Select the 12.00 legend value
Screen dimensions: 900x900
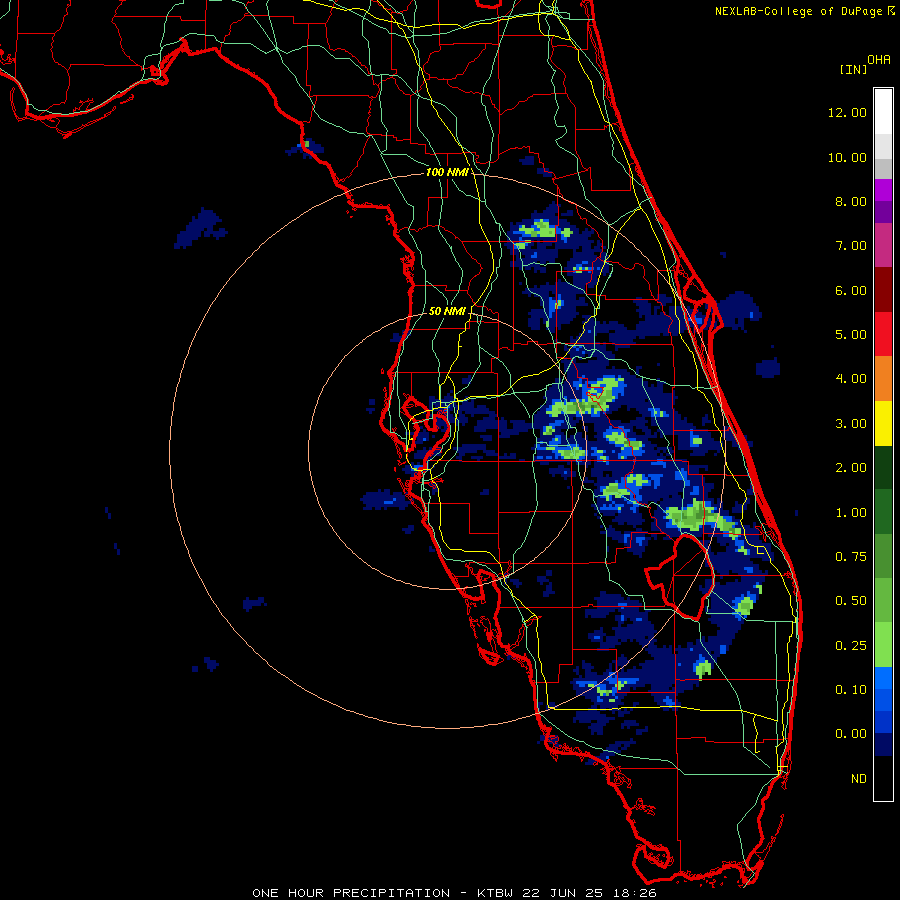pyautogui.click(x=847, y=112)
